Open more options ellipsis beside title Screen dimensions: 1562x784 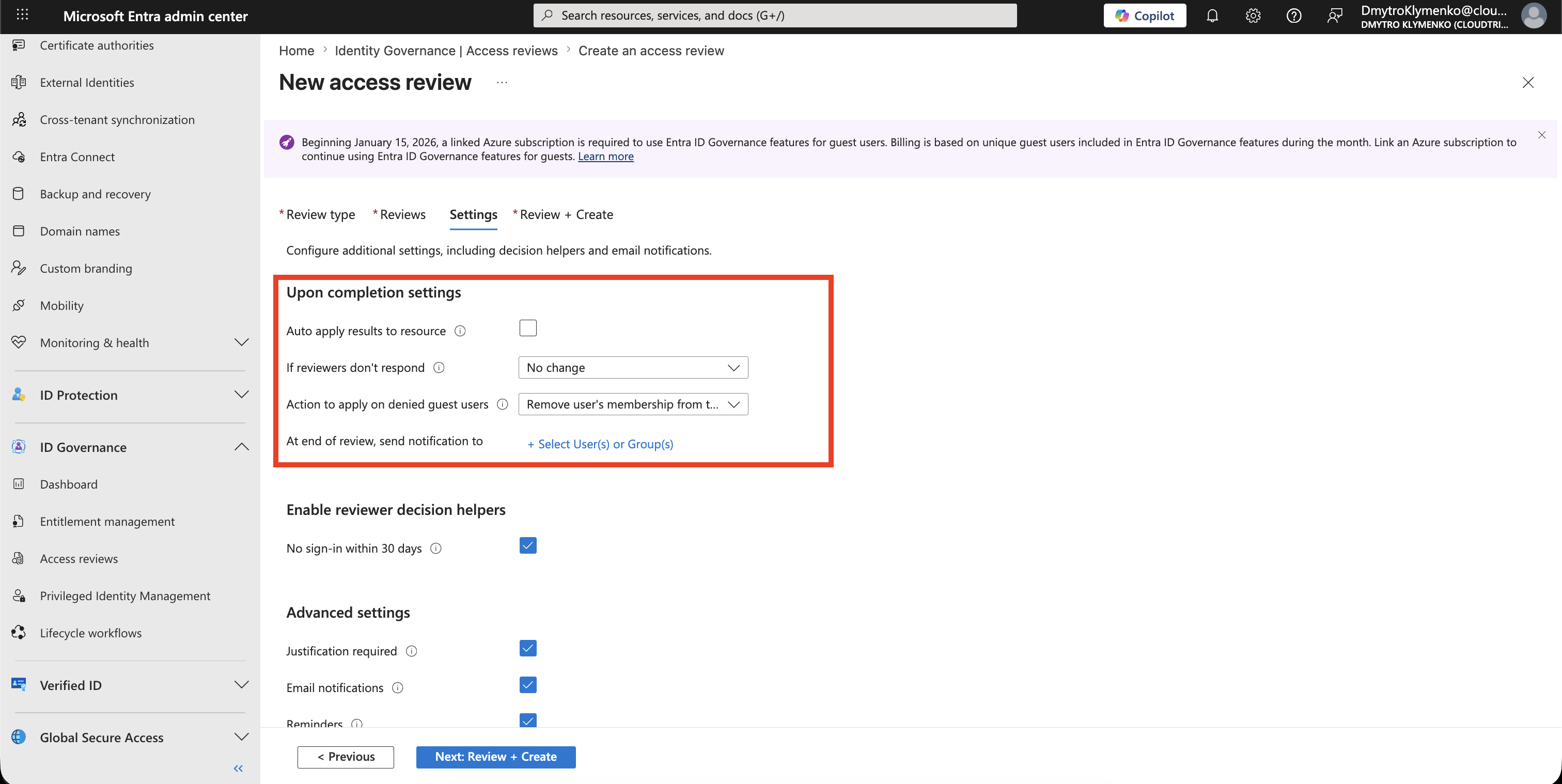(502, 83)
